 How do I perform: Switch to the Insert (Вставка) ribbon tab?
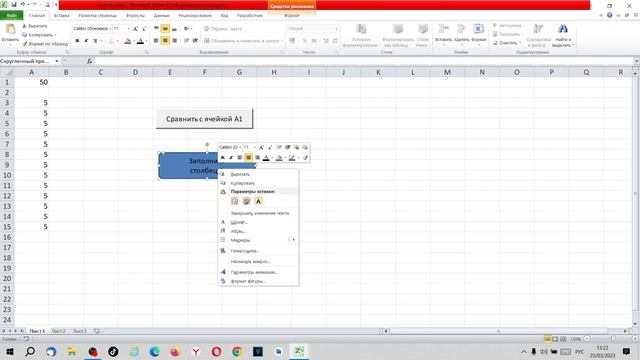[62, 16]
